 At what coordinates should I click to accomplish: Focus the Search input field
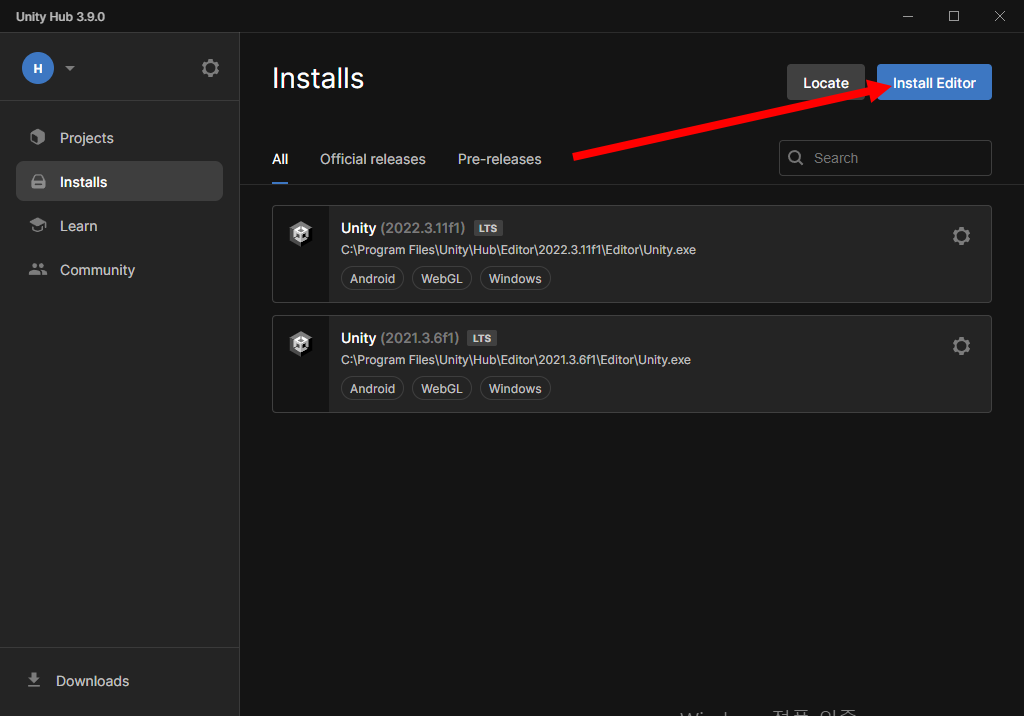point(885,158)
